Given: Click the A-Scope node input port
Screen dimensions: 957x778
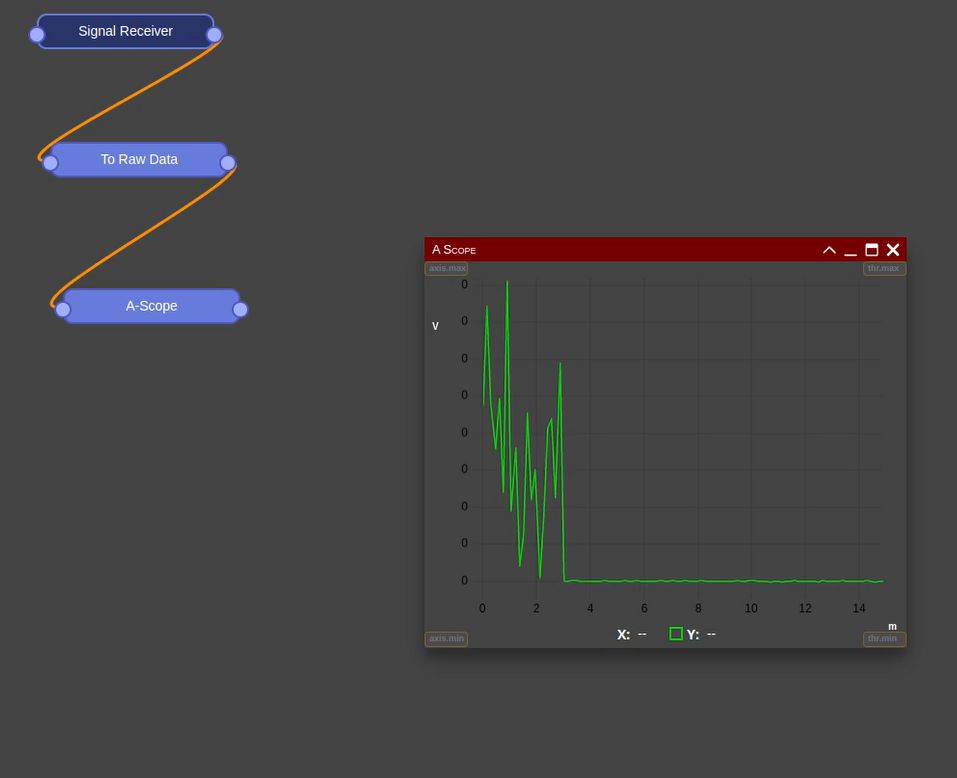Looking at the screenshot, I should 63,310.
